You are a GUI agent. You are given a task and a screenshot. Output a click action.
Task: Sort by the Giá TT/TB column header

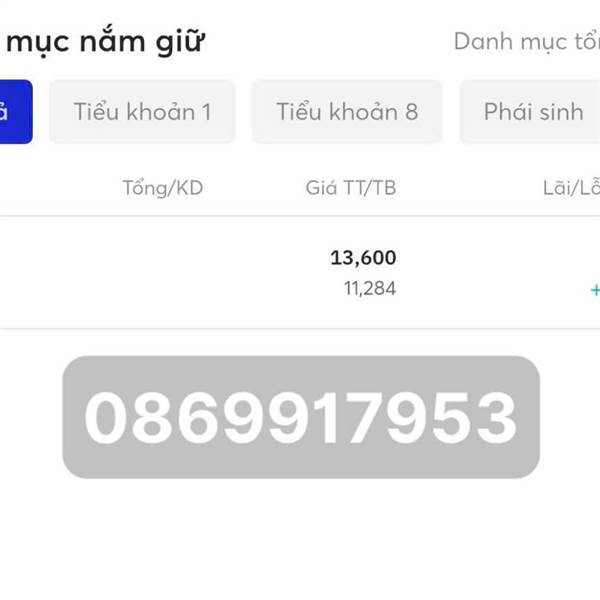(x=351, y=188)
